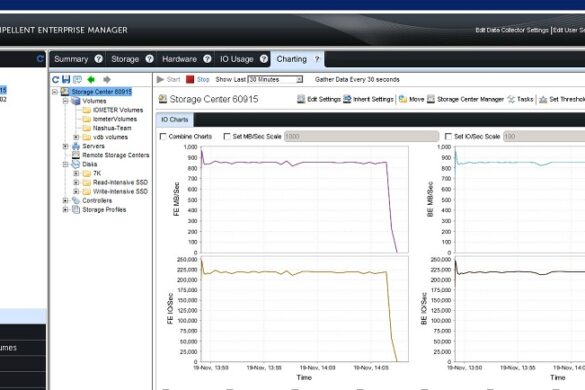Expand the Servers tree node
This screenshot has width=585, height=390.
click(66, 146)
